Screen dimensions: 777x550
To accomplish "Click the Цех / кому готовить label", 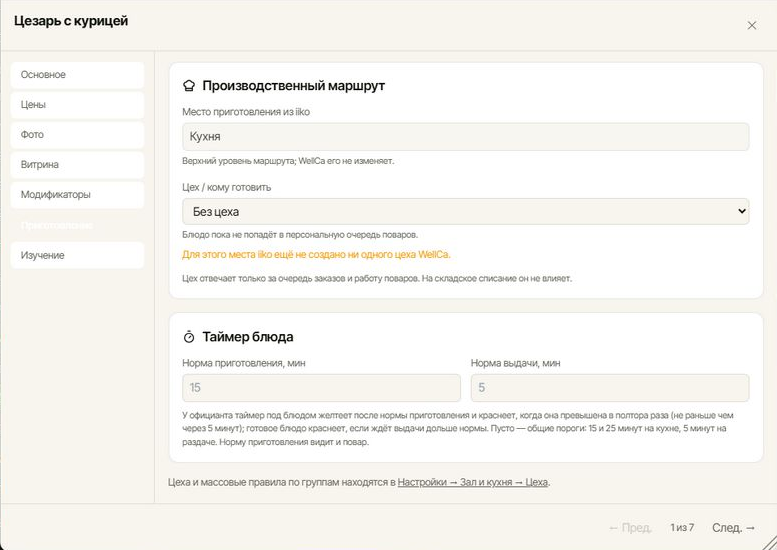I will click(x=226, y=187).
